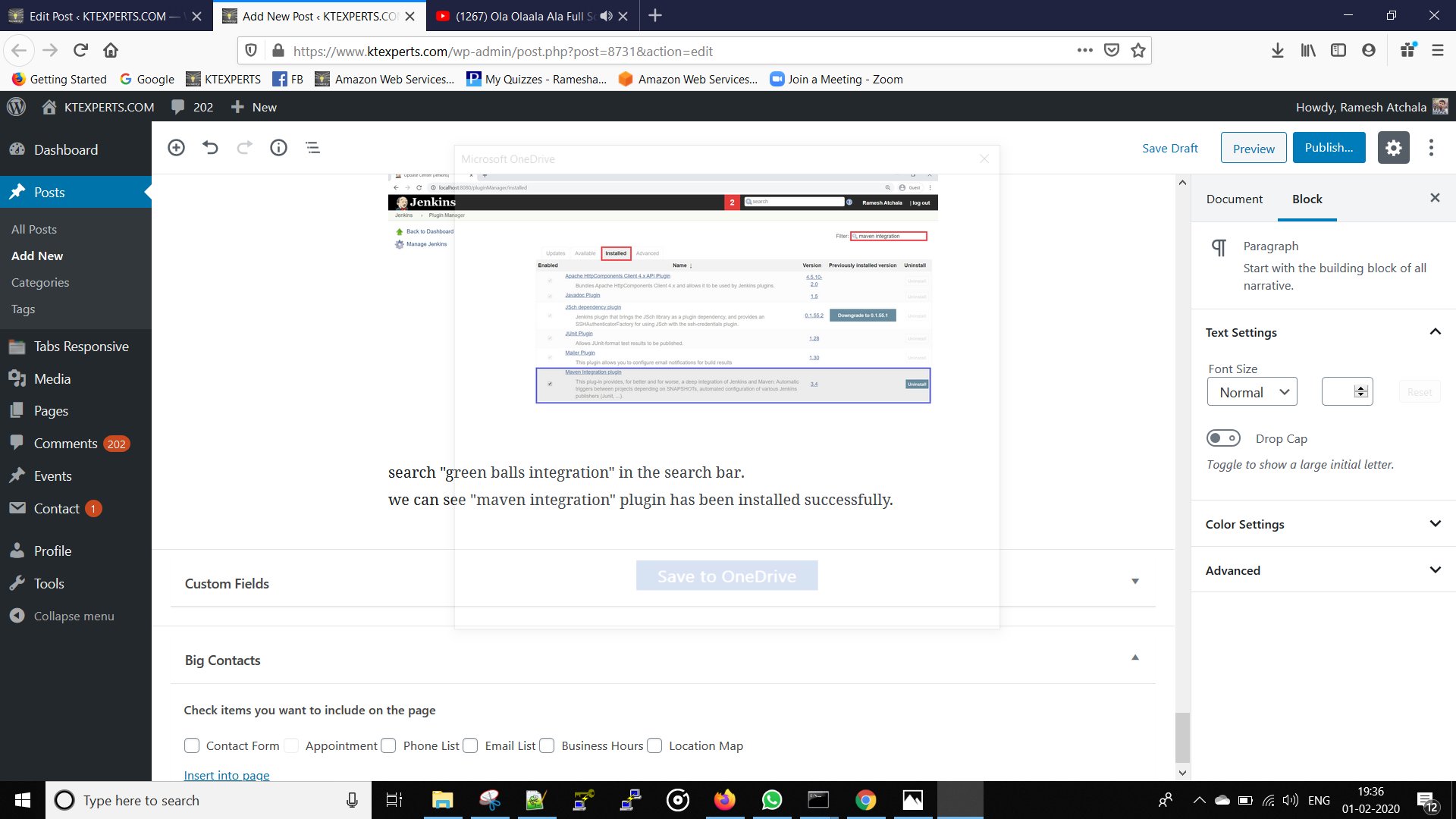Tick the Email List checkbox
The width and height of the screenshot is (1456, 819).
coord(470,745)
